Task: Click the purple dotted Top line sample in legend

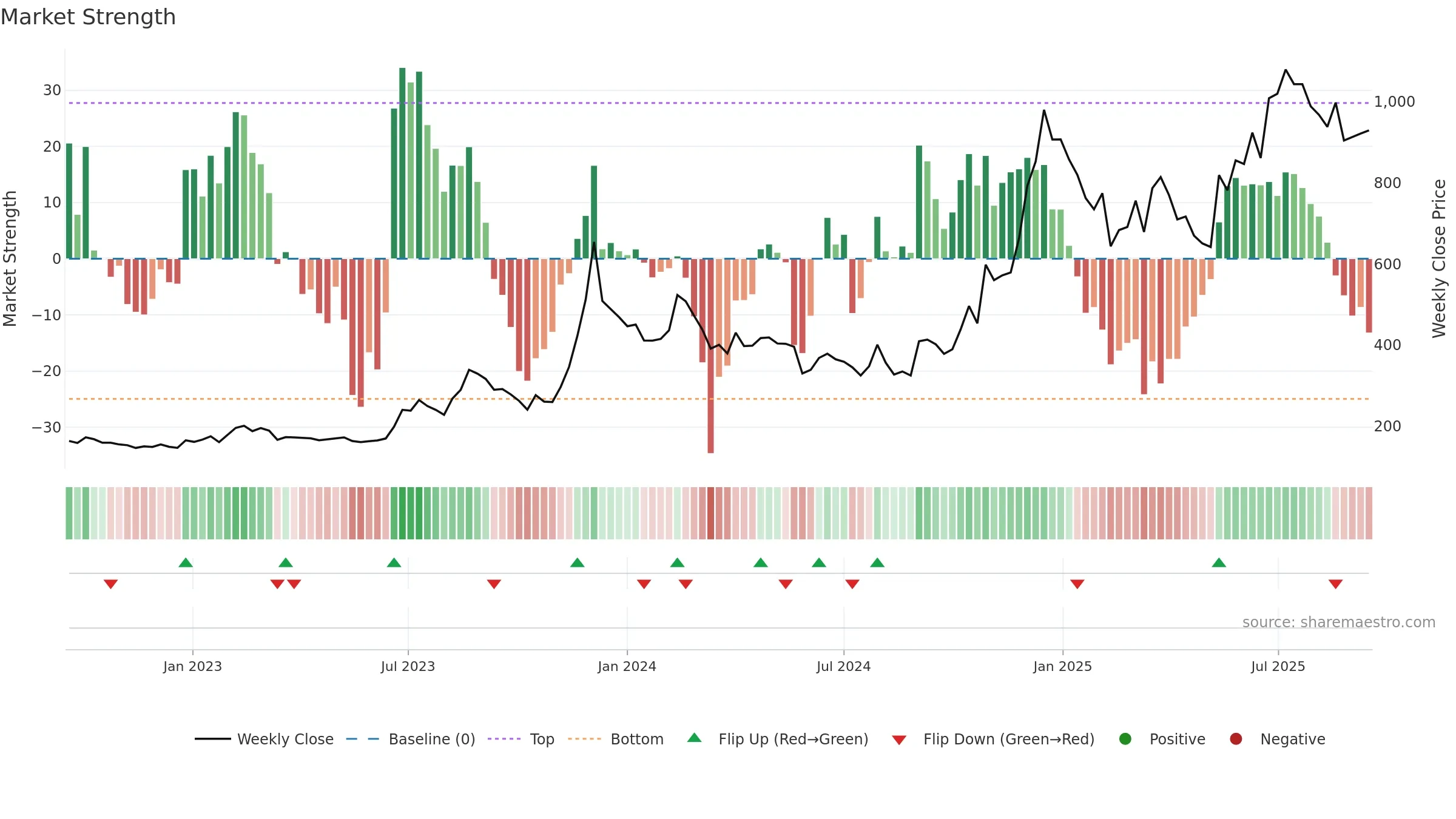Action: (x=504, y=739)
